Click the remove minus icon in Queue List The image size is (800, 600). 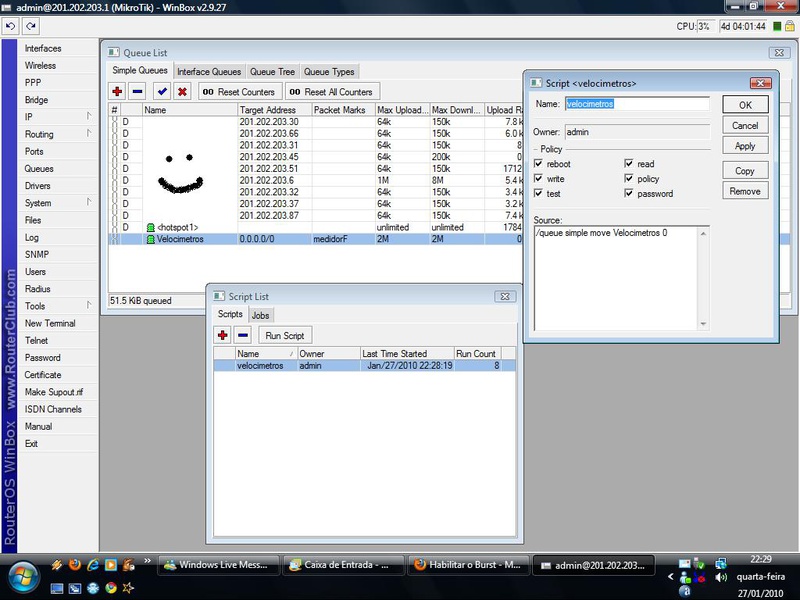(x=138, y=92)
